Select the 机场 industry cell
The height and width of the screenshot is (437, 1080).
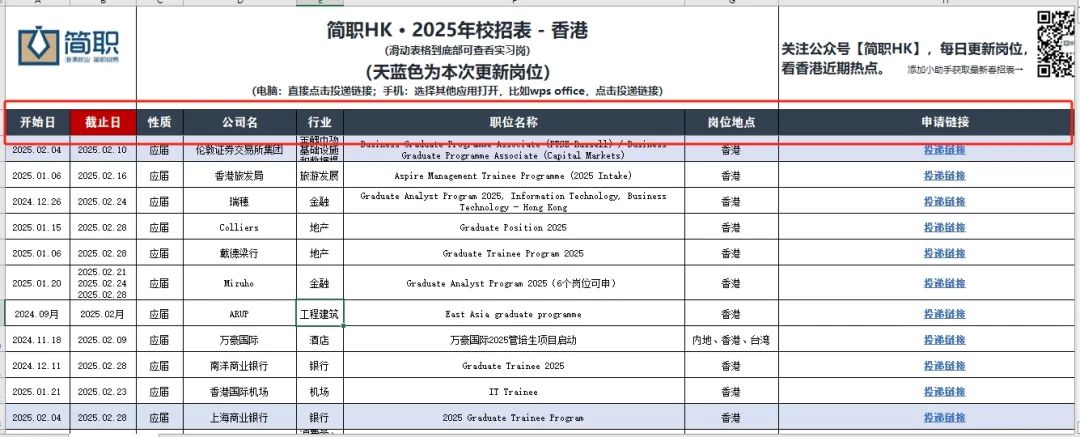[320, 392]
